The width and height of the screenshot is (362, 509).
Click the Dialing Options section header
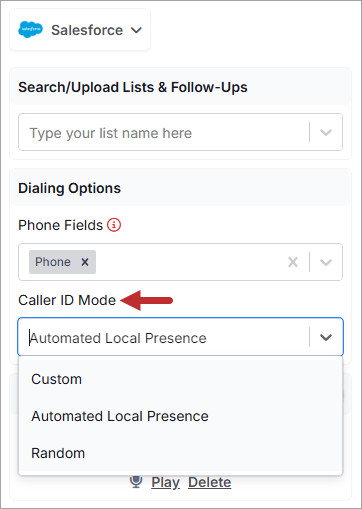[x=70, y=188]
